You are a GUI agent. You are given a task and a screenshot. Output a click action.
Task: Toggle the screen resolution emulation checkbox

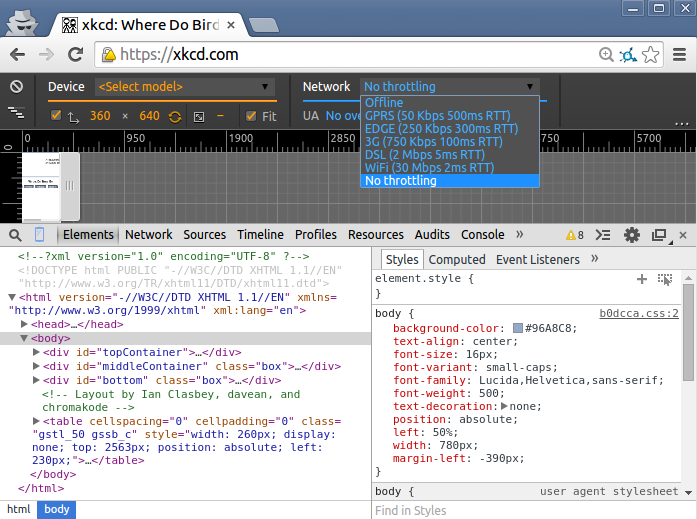[56, 116]
